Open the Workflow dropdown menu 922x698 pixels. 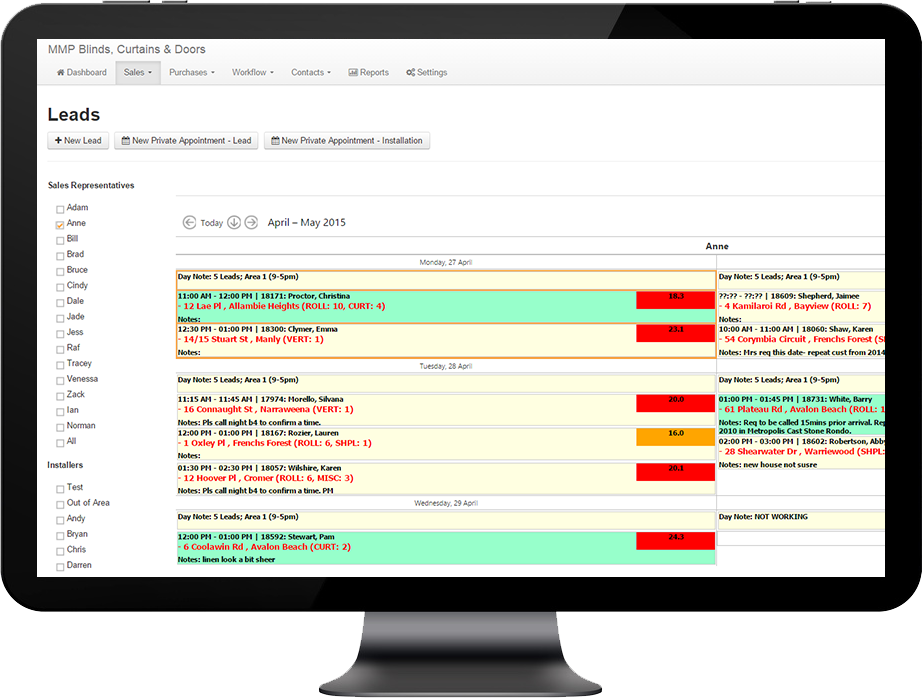pyautogui.click(x=252, y=73)
